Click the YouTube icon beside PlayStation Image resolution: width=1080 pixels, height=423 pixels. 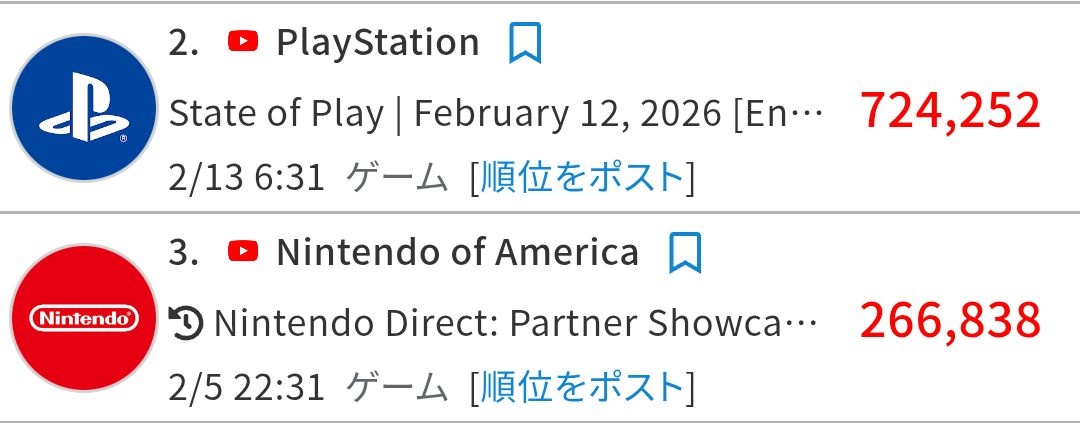tap(243, 42)
